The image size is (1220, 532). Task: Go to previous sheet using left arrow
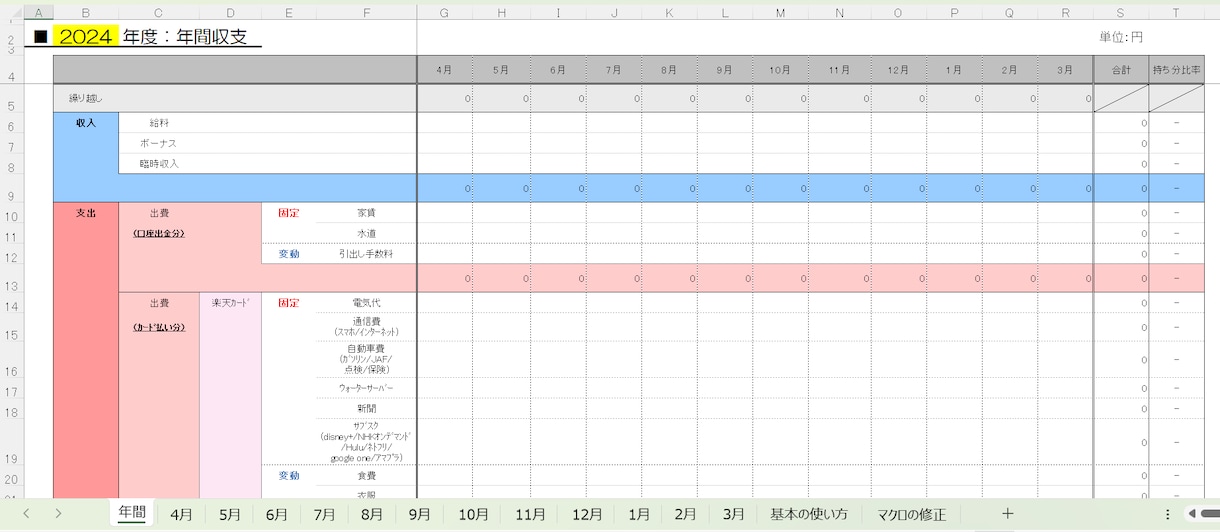pos(26,514)
